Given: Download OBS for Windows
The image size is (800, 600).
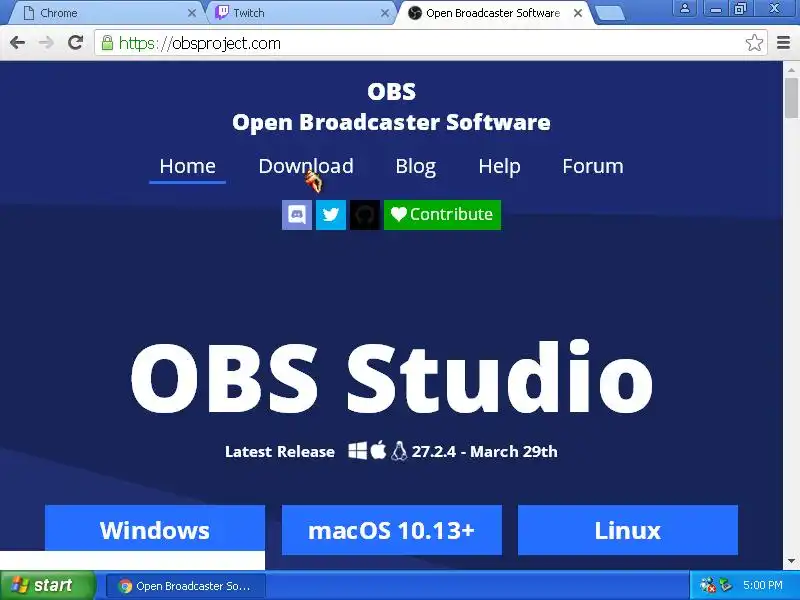Looking at the screenshot, I should point(155,530).
